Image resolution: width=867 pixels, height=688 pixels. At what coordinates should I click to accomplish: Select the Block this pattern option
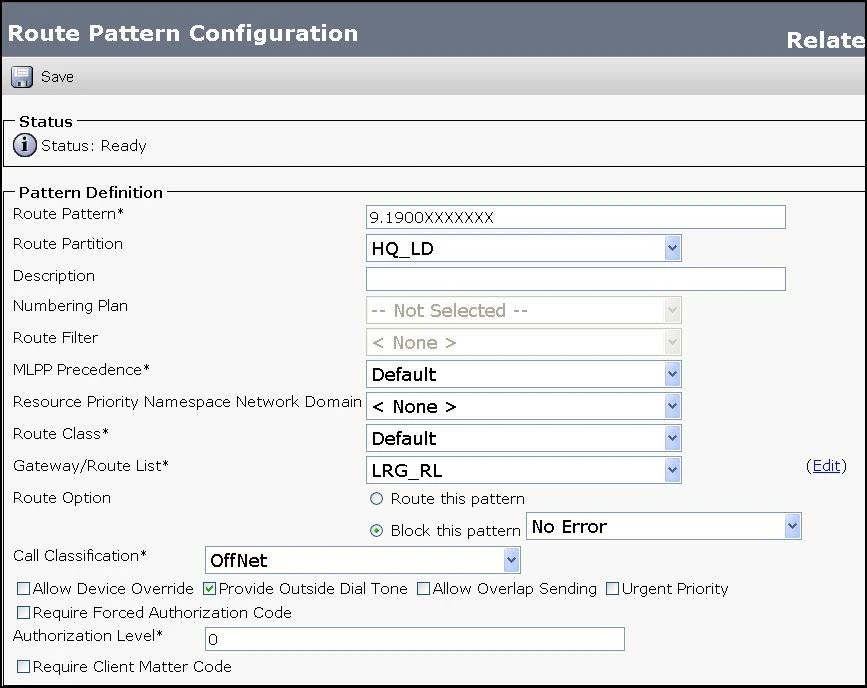(376, 531)
